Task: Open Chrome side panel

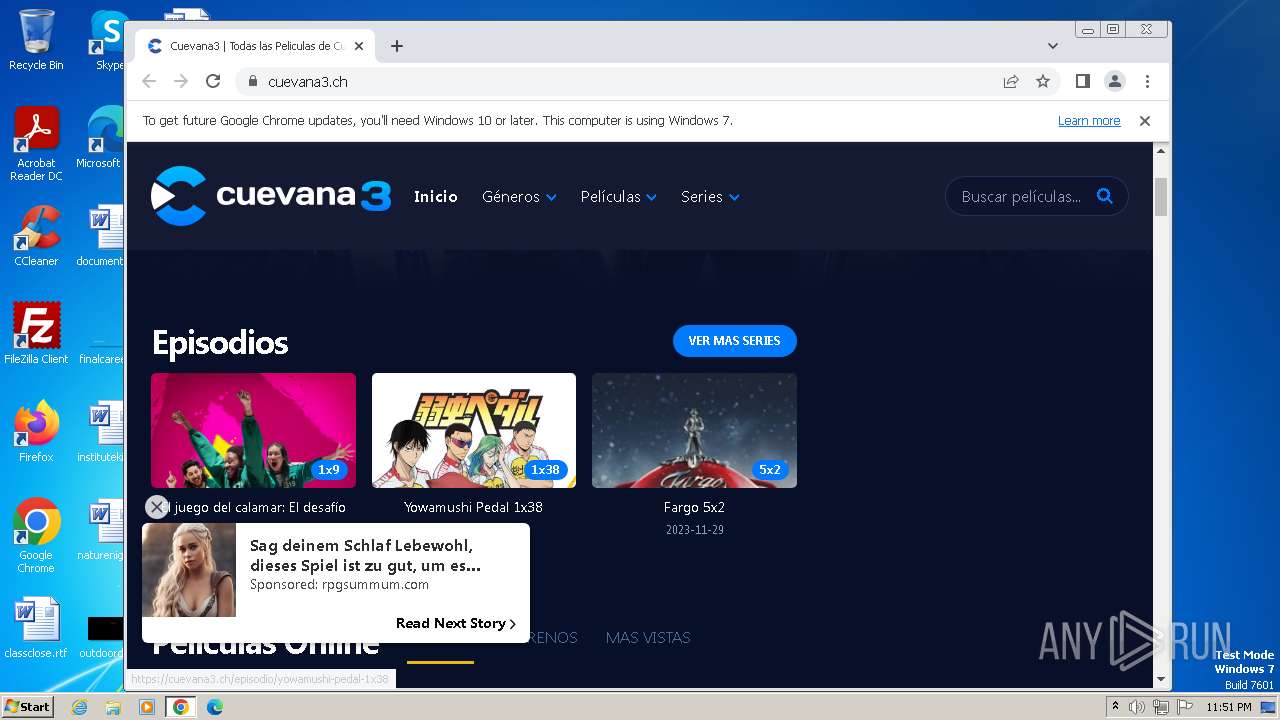Action: tap(1082, 82)
